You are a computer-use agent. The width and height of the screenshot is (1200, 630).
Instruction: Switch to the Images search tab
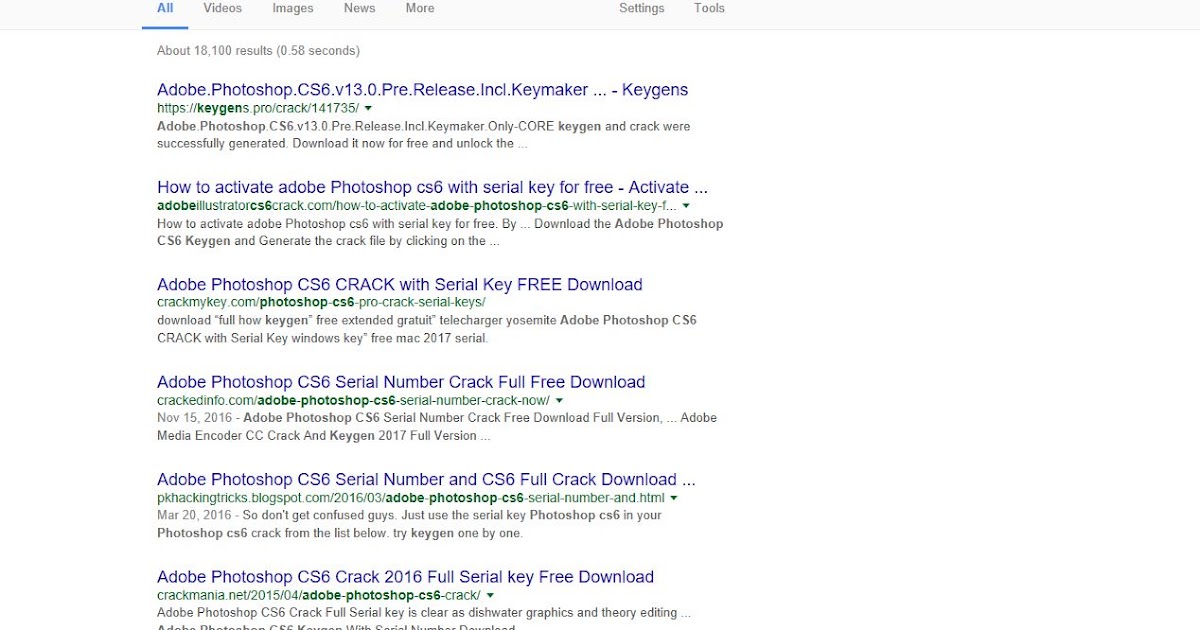[x=292, y=8]
